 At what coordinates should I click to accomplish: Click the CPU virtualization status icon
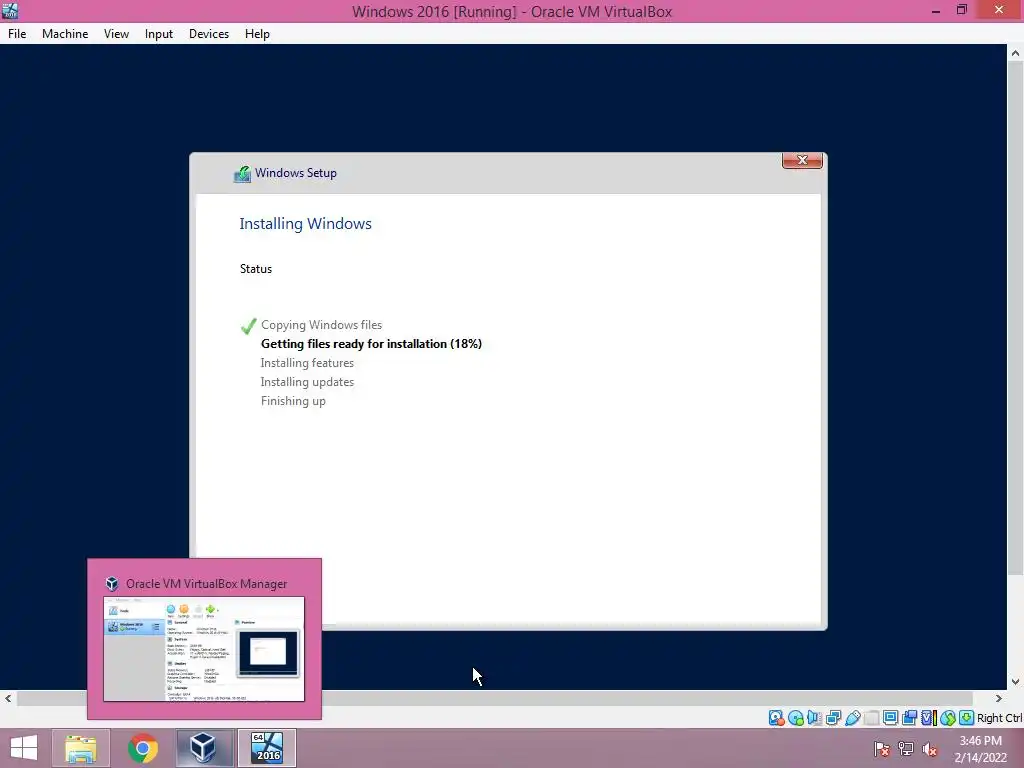coord(928,718)
